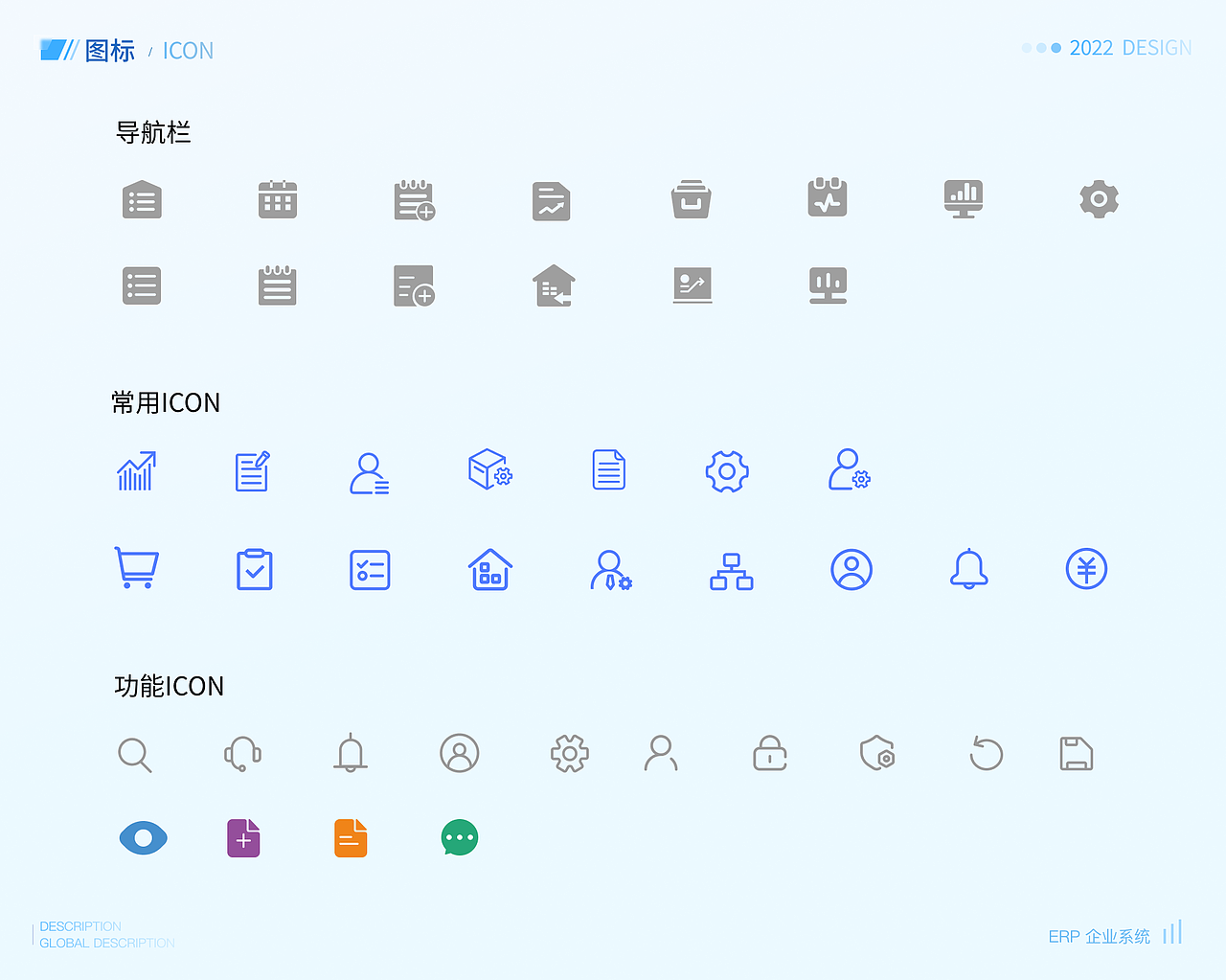Select the blue notification bell icon

(x=969, y=569)
